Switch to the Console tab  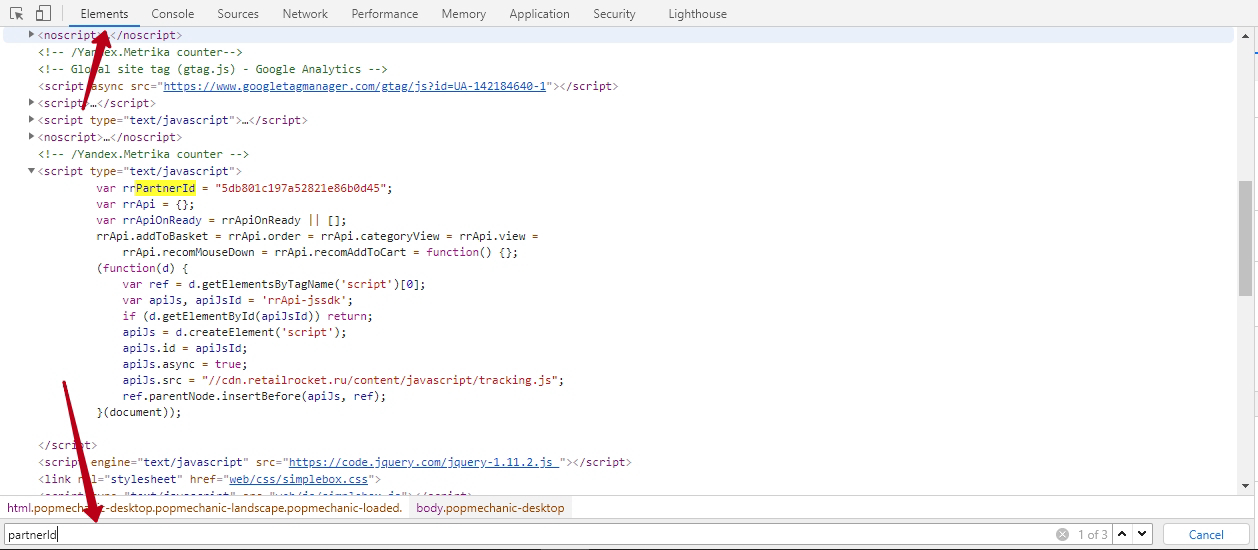173,14
